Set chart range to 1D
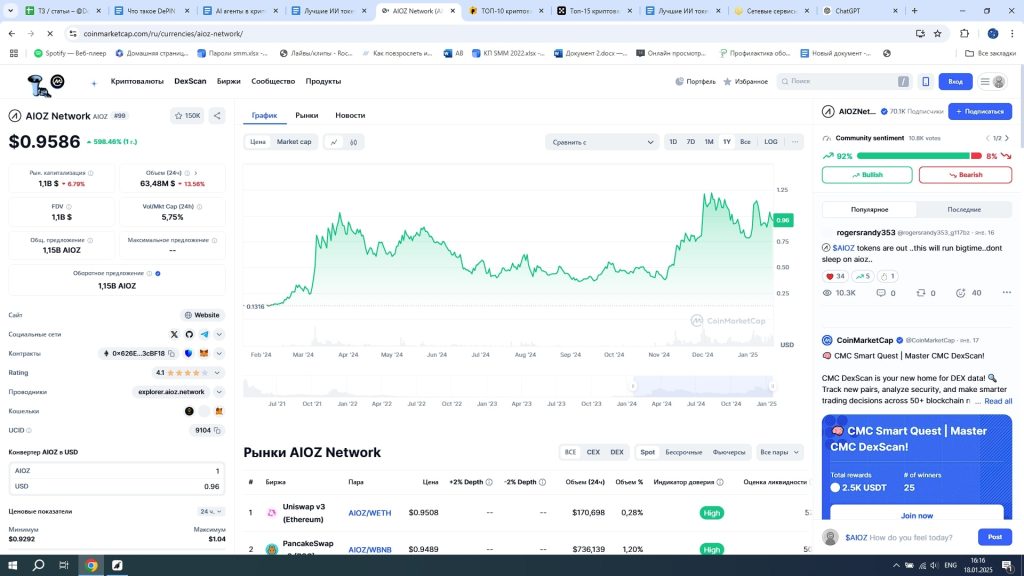The height and width of the screenshot is (576, 1024). pos(673,142)
